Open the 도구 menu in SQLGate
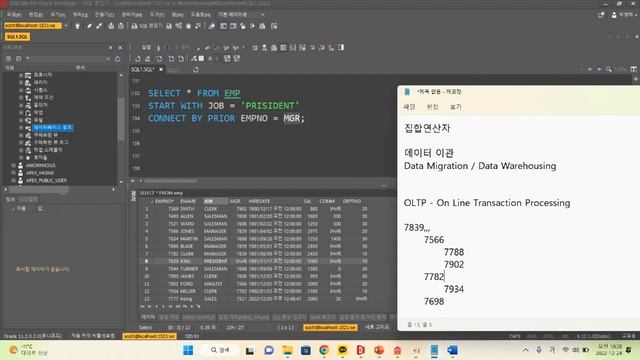640x360 pixels. click(x=157, y=15)
